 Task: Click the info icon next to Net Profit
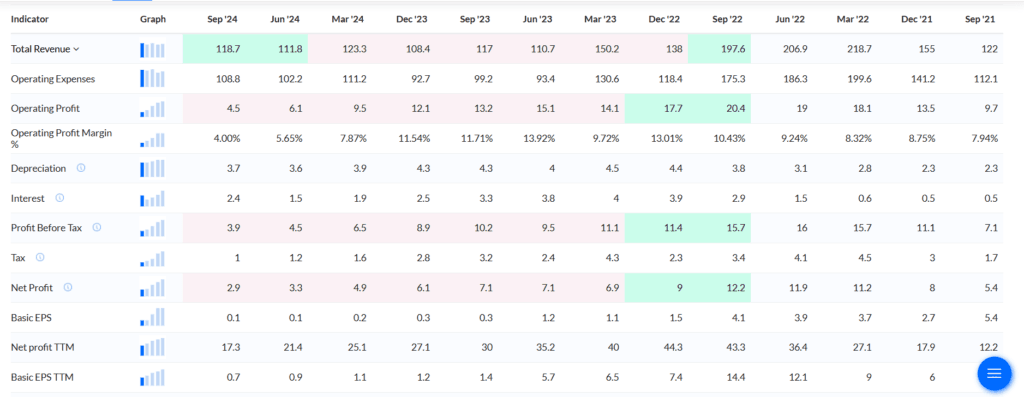point(67,287)
